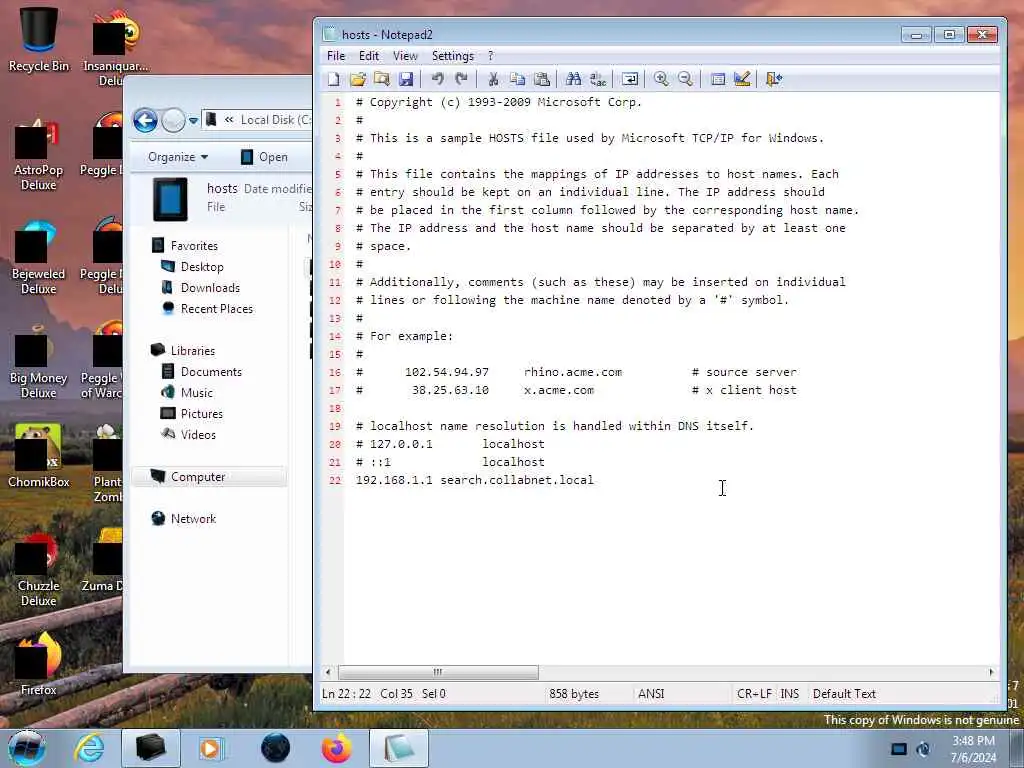The image size is (1024, 768).
Task: Paste from clipboard toolbar icon
Action: click(x=541, y=79)
